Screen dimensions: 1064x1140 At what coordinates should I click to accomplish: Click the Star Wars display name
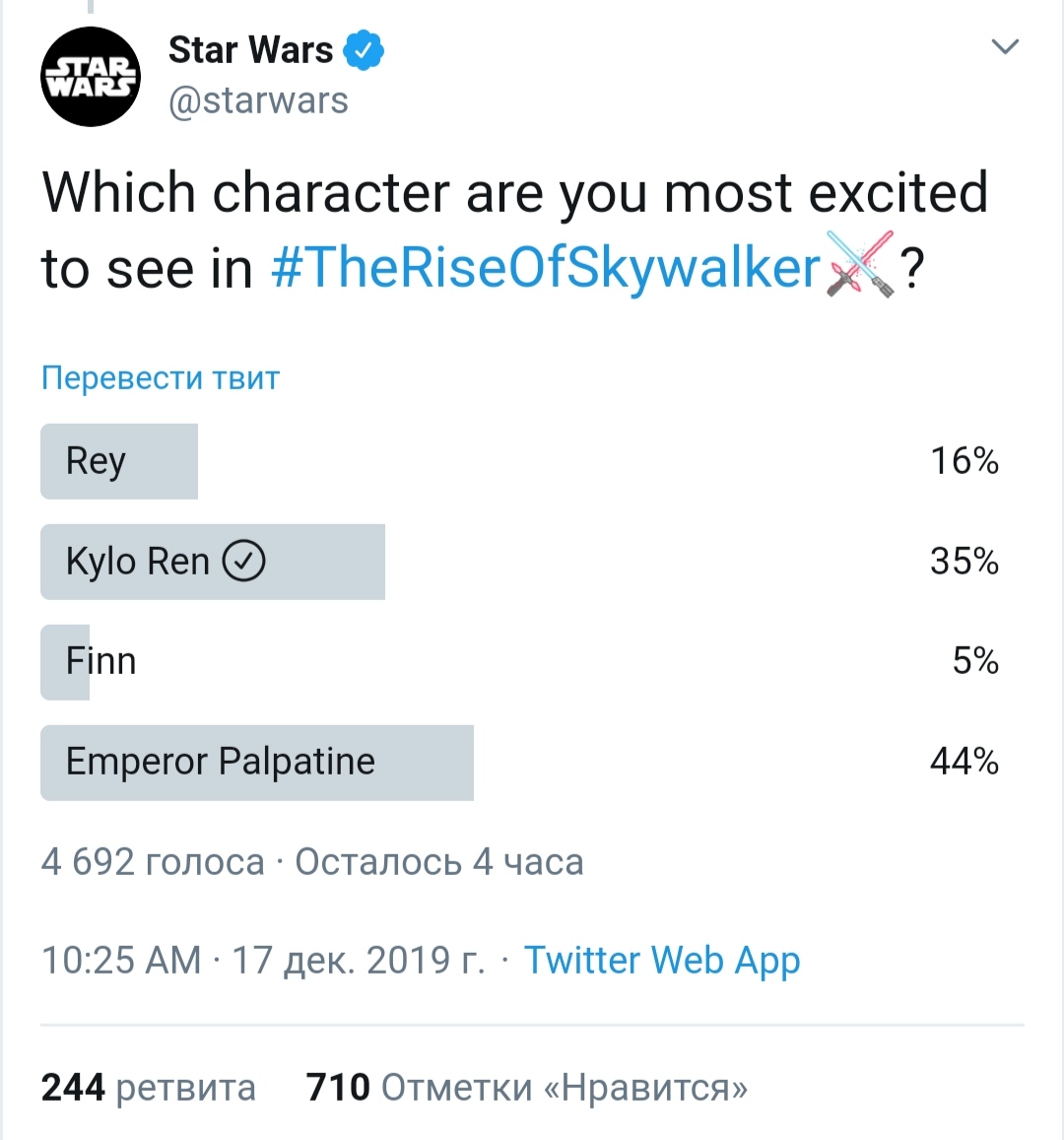click(x=251, y=50)
